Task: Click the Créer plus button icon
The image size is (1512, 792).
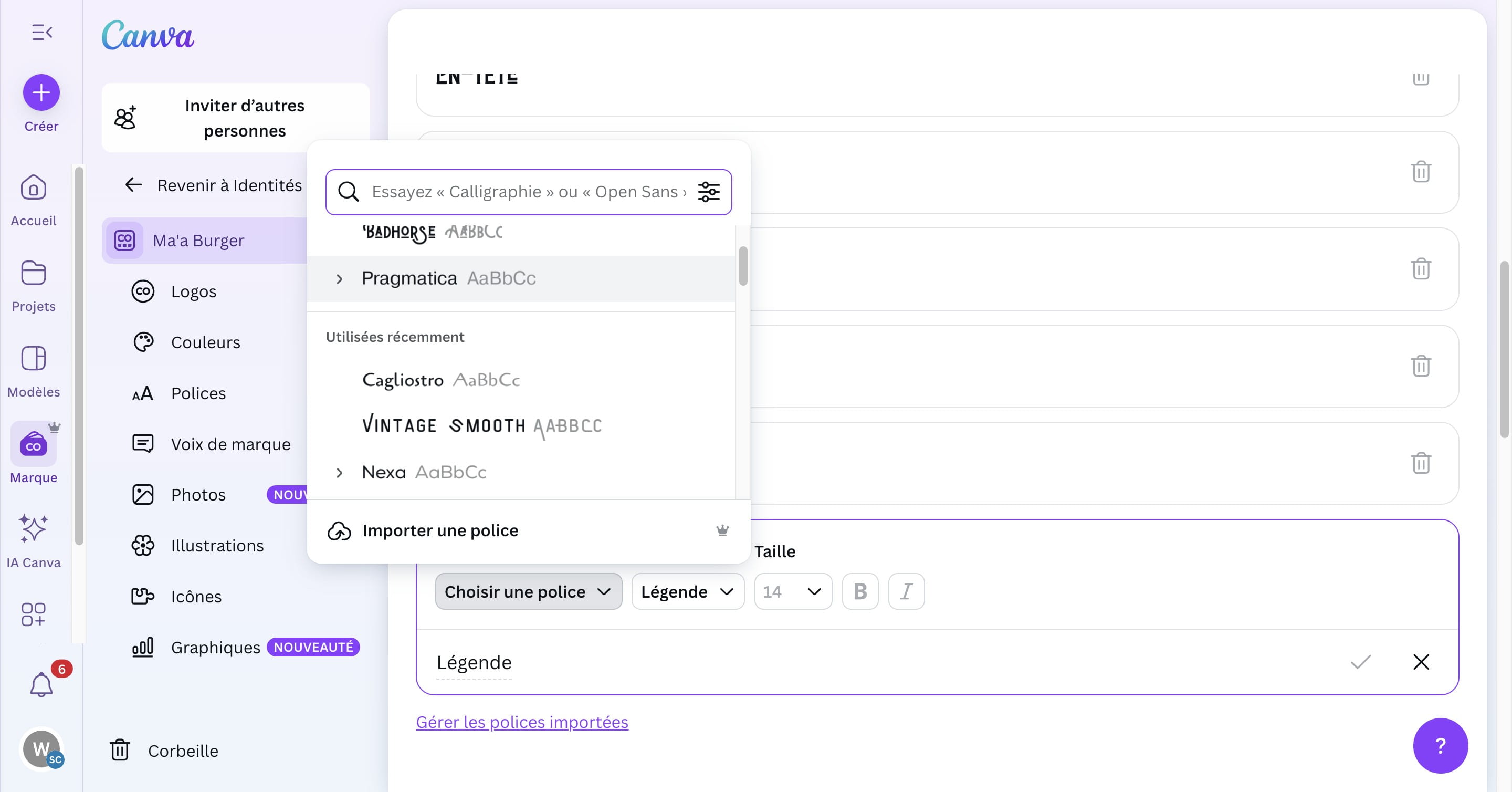Action: 41,92
